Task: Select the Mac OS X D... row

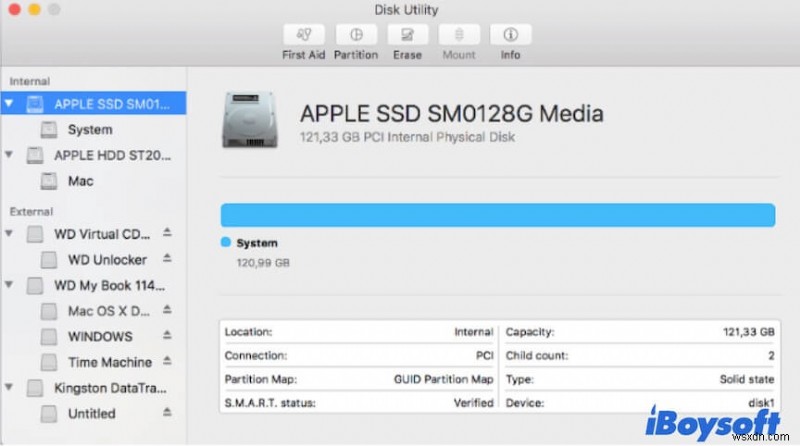Action: [x=93, y=311]
